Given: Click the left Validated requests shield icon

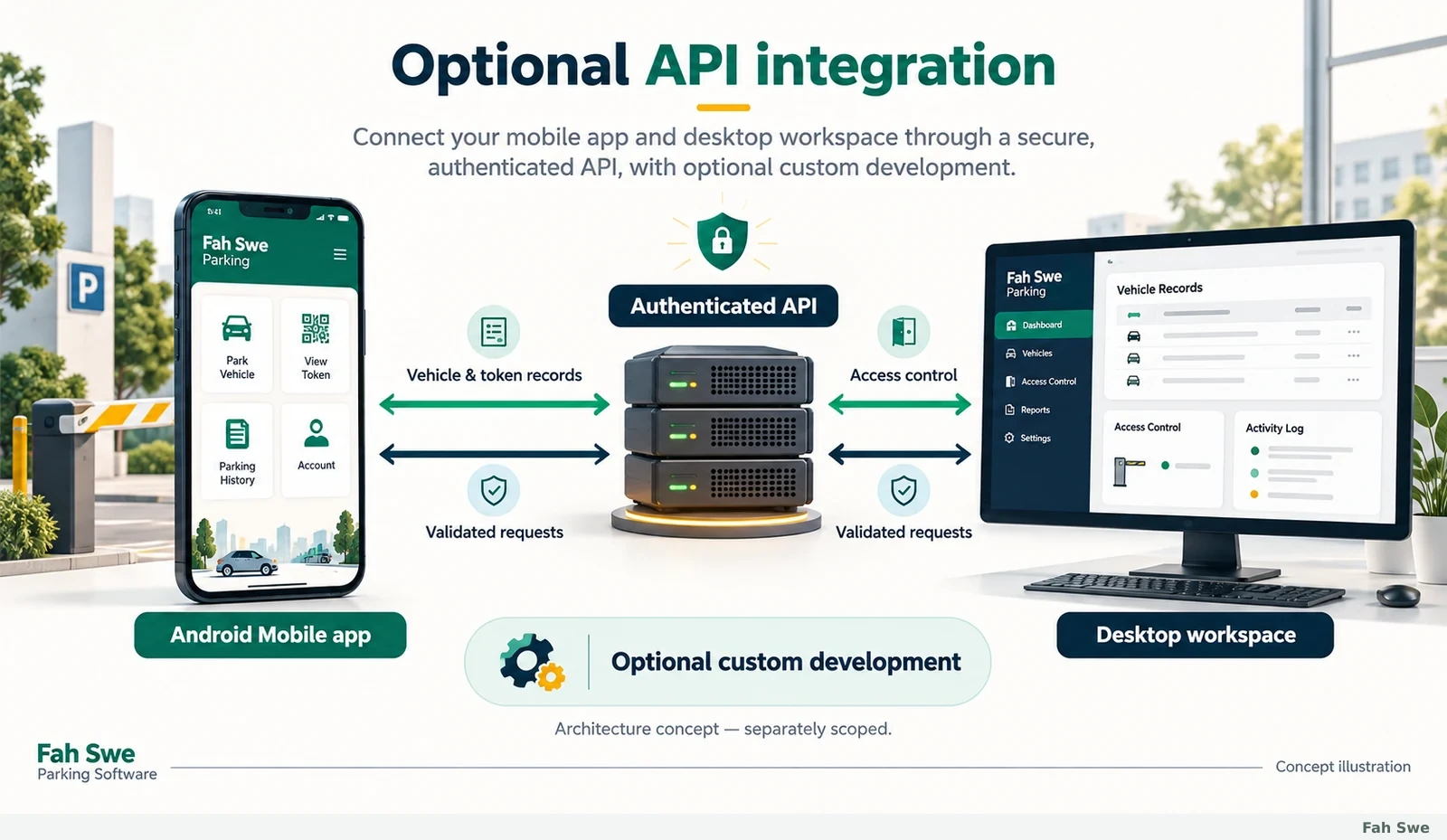Looking at the screenshot, I should (494, 491).
